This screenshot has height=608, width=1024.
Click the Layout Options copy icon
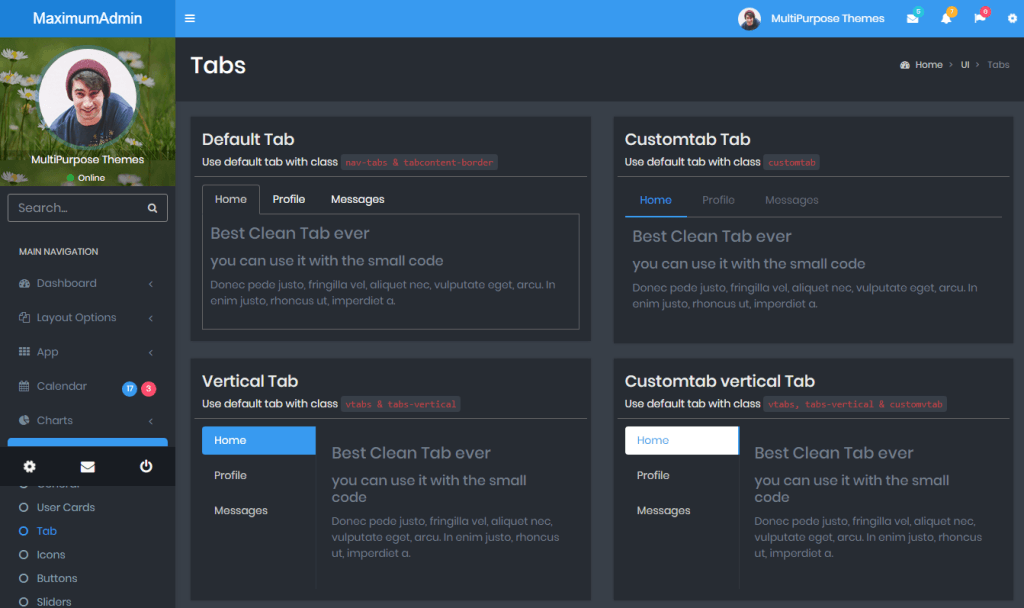pos(24,317)
